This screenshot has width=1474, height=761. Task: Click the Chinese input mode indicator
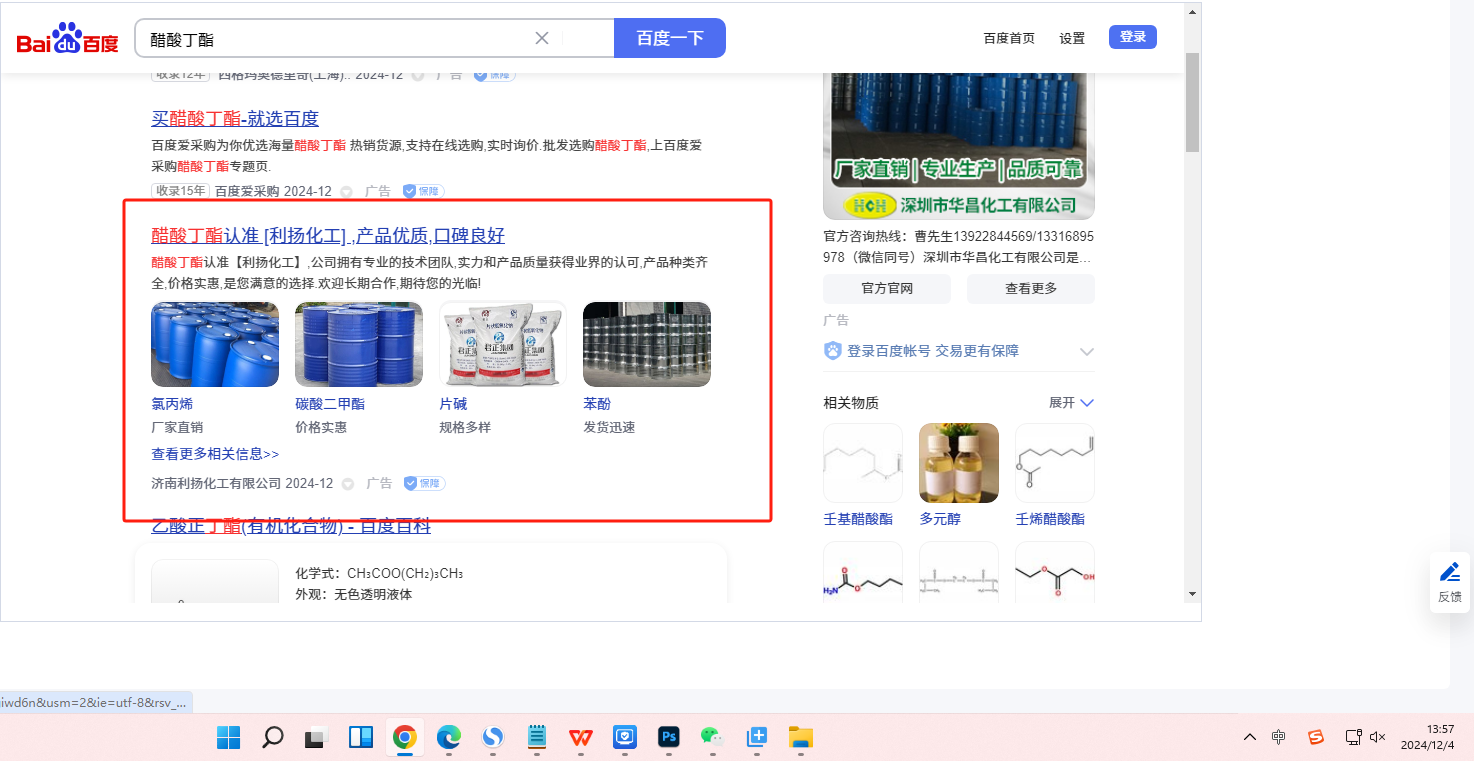click(x=1279, y=737)
